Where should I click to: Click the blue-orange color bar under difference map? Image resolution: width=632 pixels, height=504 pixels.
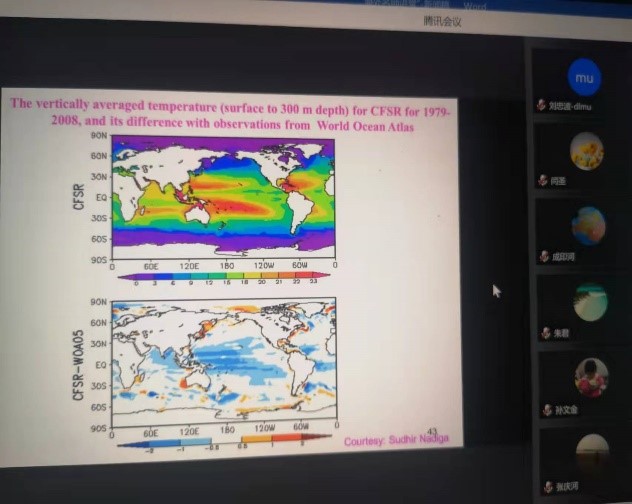[x=222, y=444]
